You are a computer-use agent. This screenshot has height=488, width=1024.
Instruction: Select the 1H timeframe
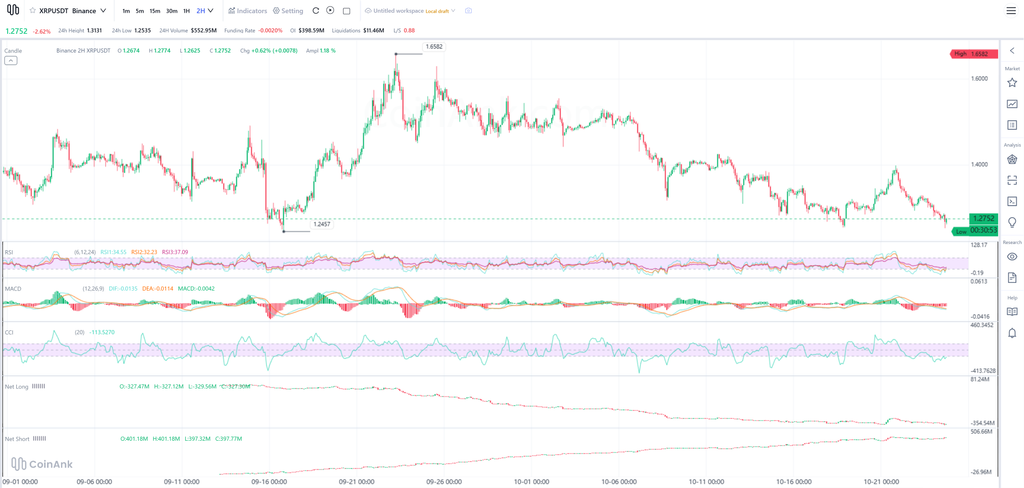tap(187, 10)
